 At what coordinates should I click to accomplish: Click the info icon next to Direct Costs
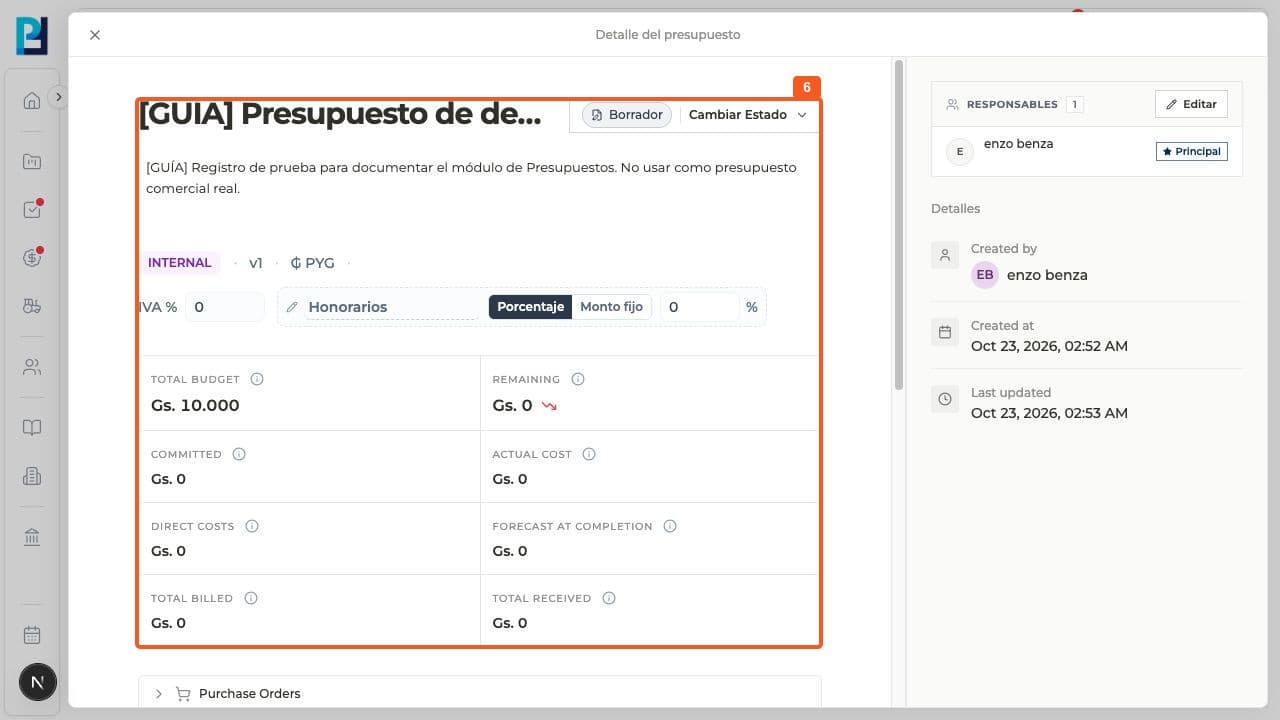point(252,526)
